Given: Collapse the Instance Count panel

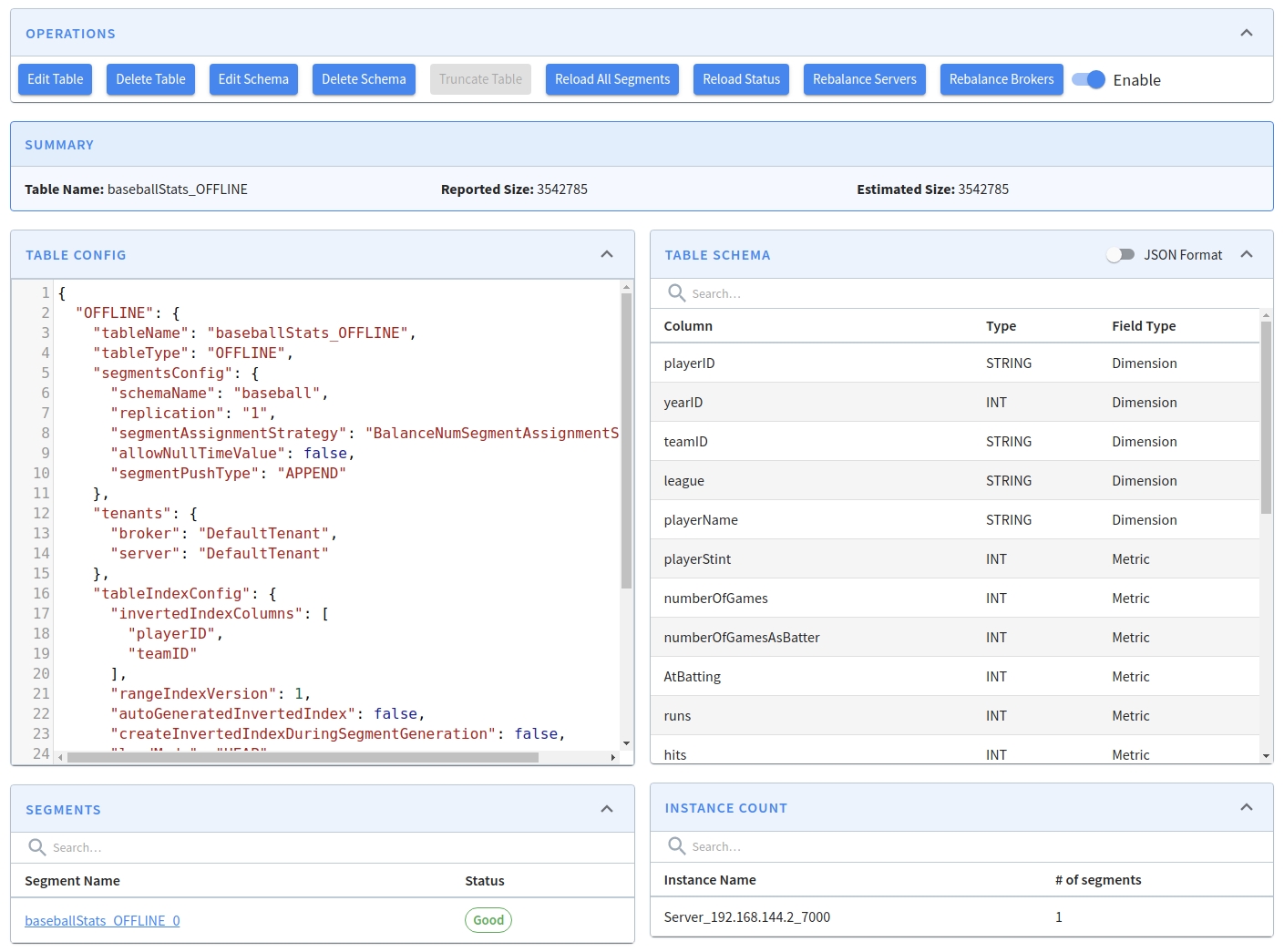Looking at the screenshot, I should coord(1247,807).
